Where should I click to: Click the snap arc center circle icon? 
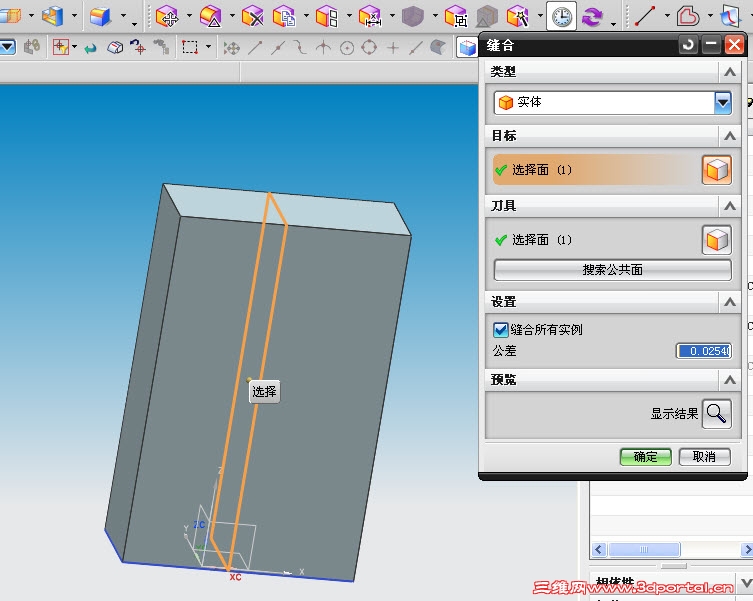coord(347,47)
